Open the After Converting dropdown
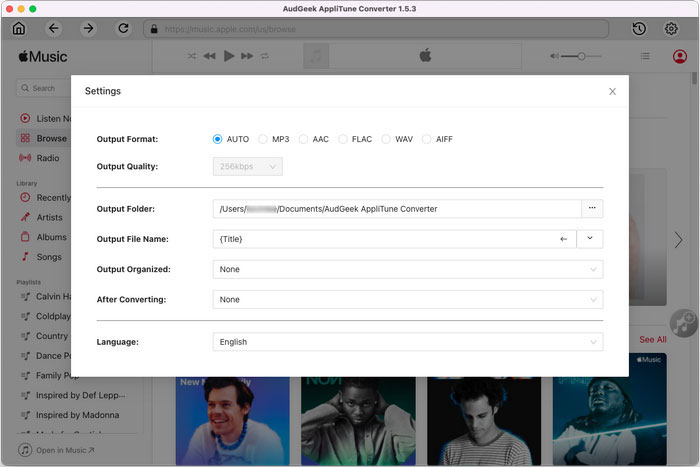Screen dimensions: 700x467 [x=408, y=300]
